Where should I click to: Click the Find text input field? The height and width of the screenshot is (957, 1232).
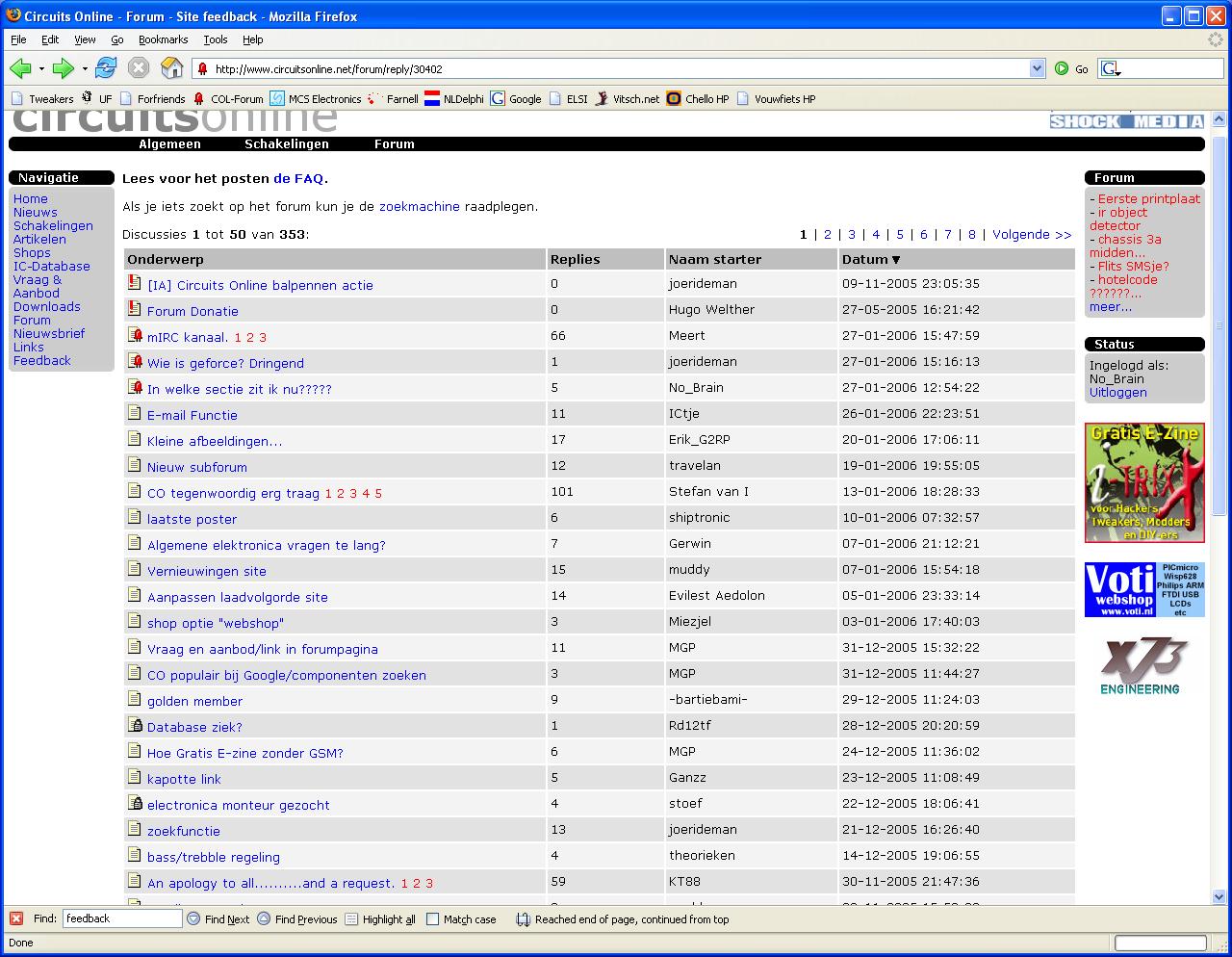(122, 918)
